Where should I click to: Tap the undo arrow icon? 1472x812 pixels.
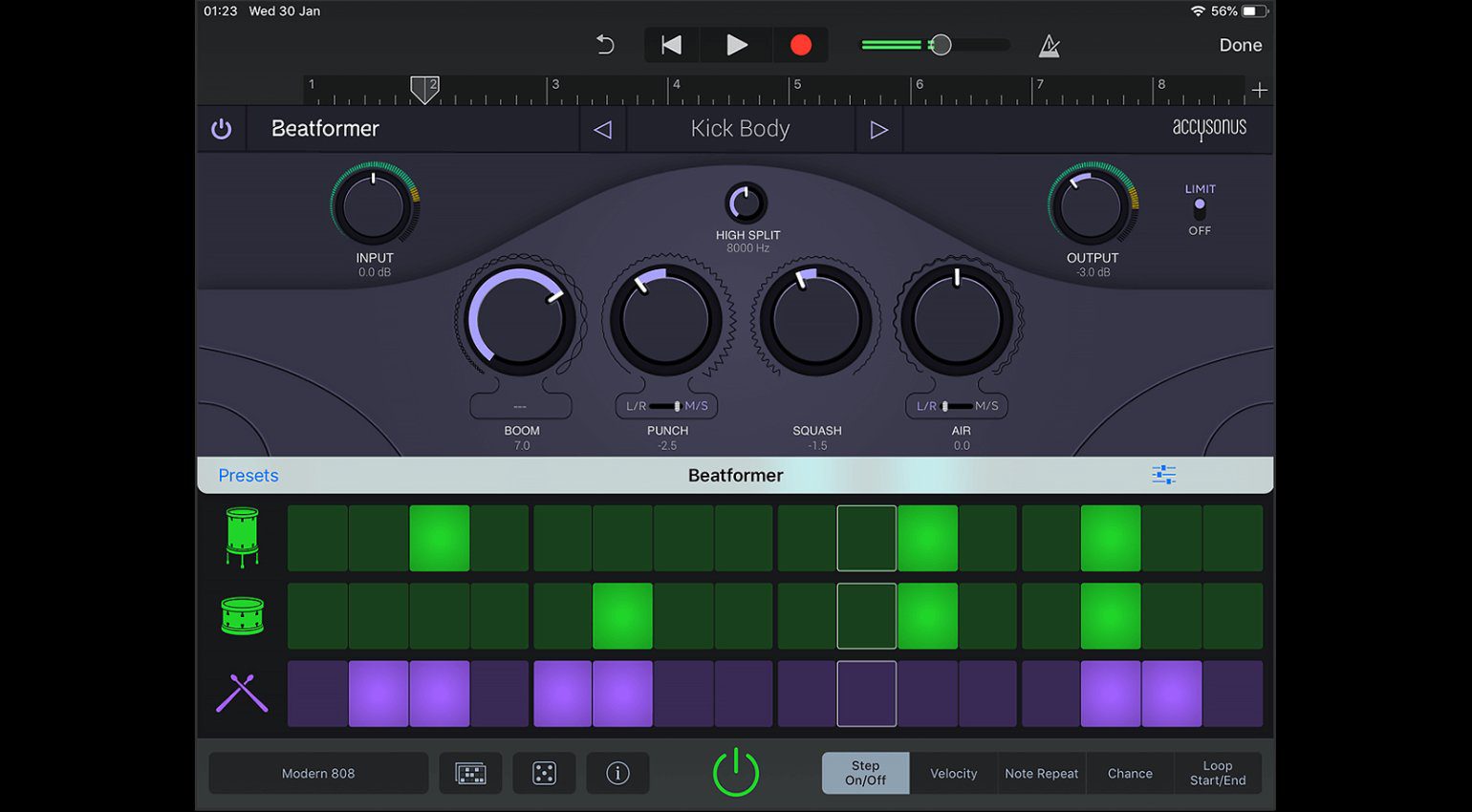604,45
